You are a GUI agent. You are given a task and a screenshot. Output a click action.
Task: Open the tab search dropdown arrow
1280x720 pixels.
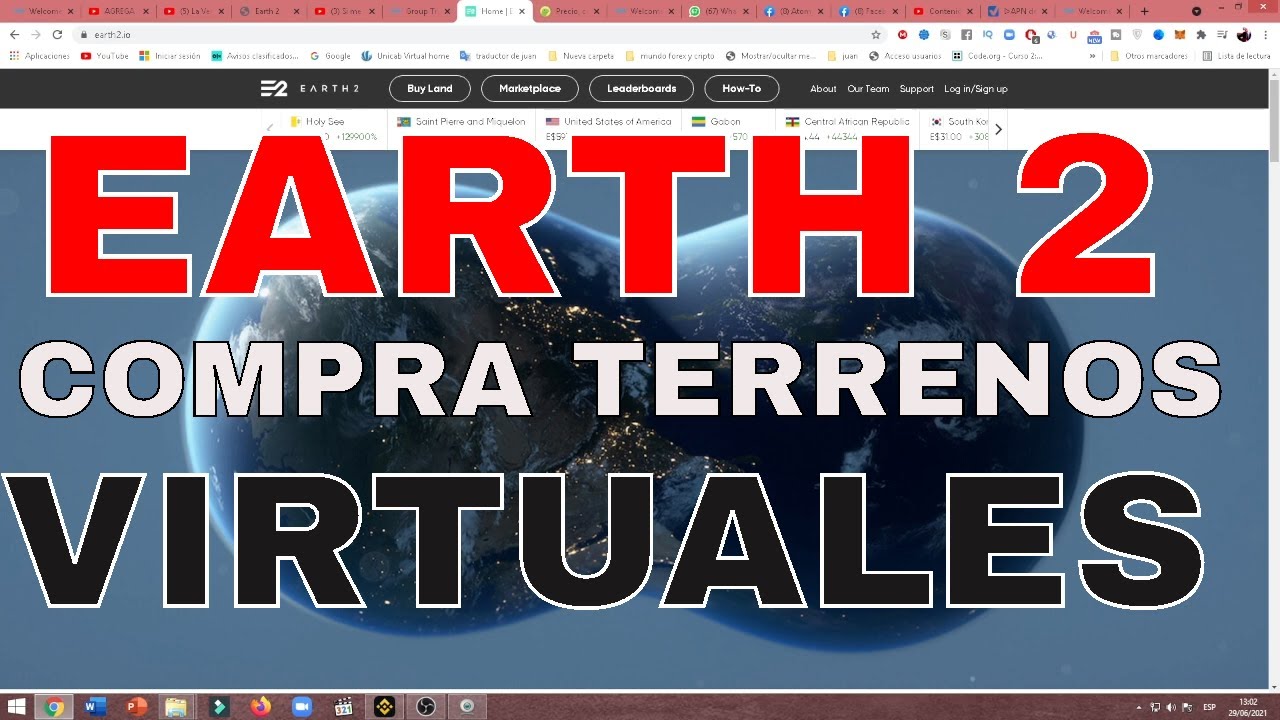[x=1197, y=11]
